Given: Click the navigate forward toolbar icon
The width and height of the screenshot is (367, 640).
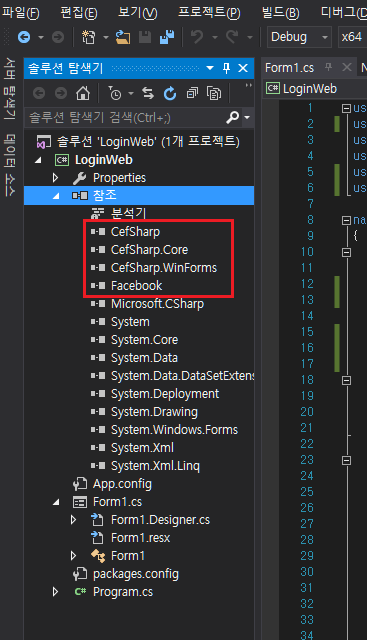Looking at the screenshot, I should 58,38.
